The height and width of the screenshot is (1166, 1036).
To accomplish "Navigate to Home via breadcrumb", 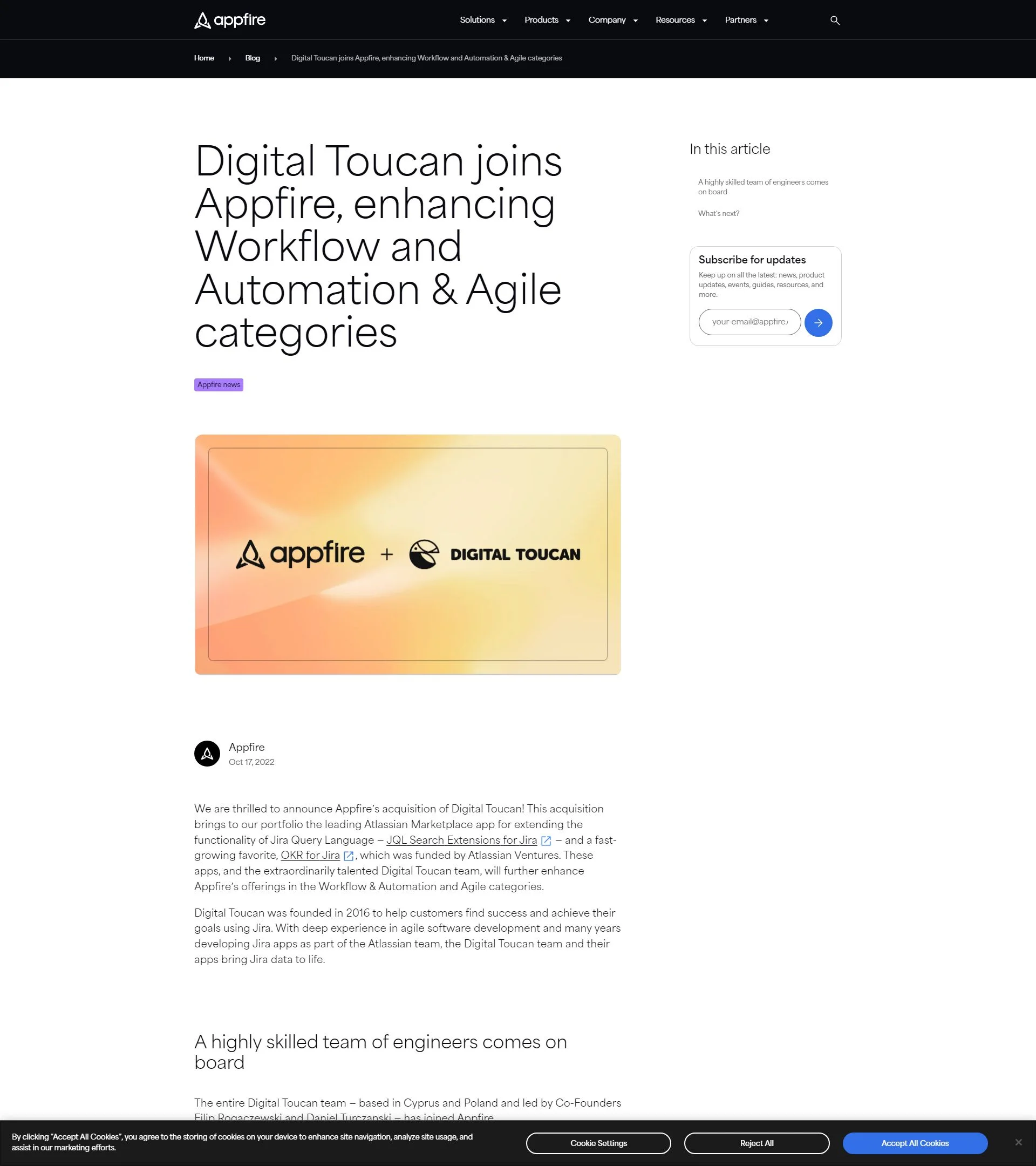I will tap(203, 58).
